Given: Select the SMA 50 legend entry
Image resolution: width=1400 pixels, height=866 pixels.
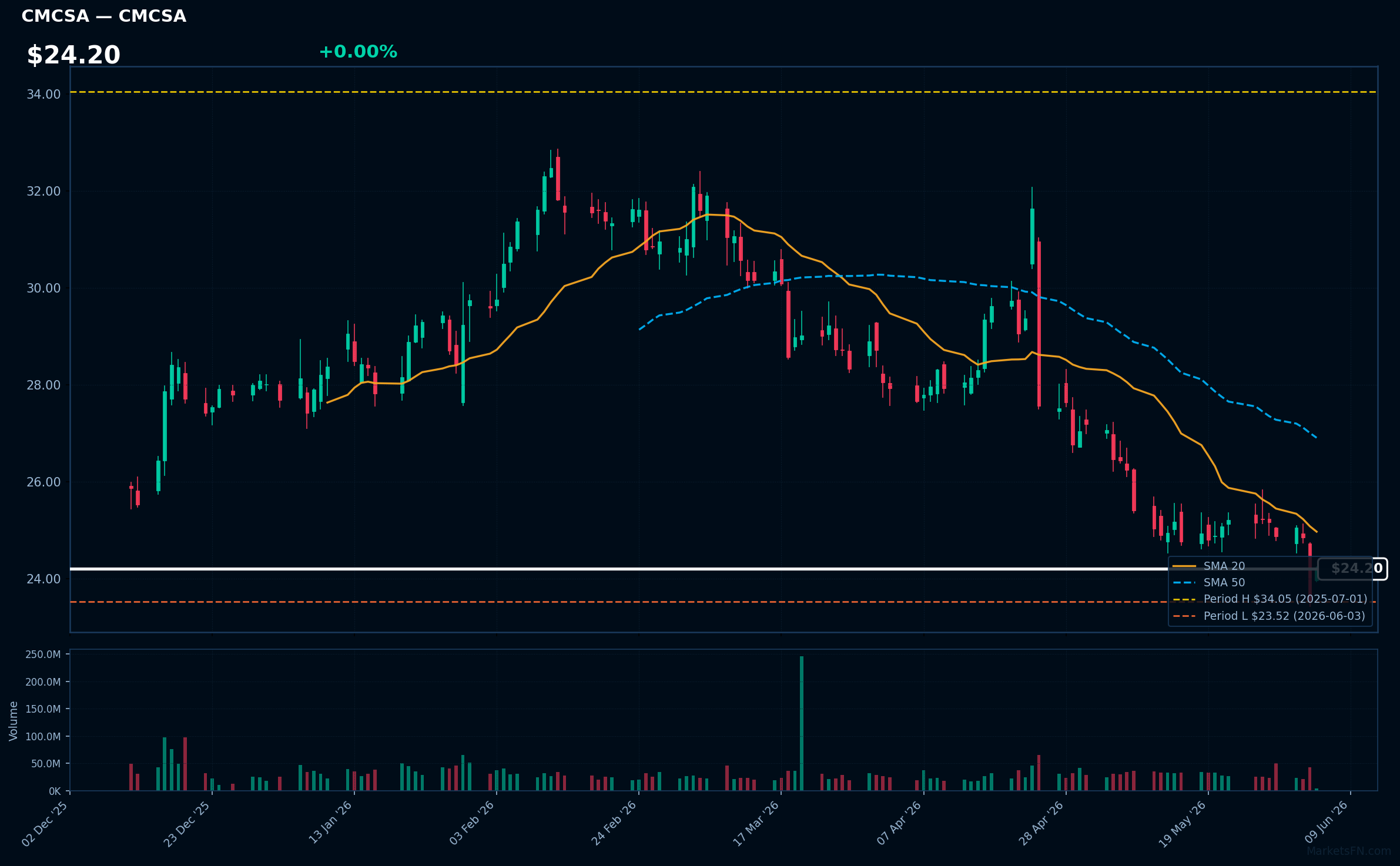Looking at the screenshot, I should point(1224,582).
